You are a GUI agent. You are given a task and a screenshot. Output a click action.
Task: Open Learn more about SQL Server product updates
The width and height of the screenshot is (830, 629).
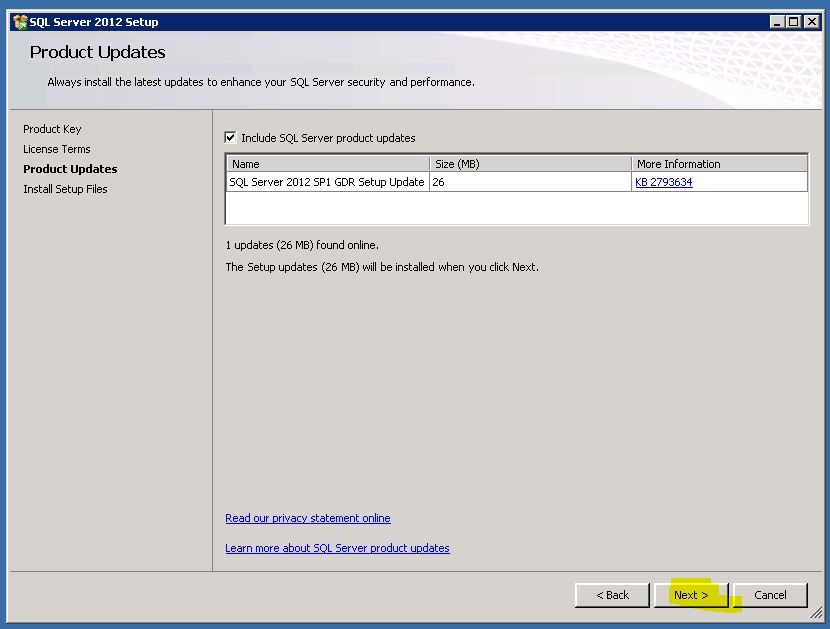tap(337, 548)
